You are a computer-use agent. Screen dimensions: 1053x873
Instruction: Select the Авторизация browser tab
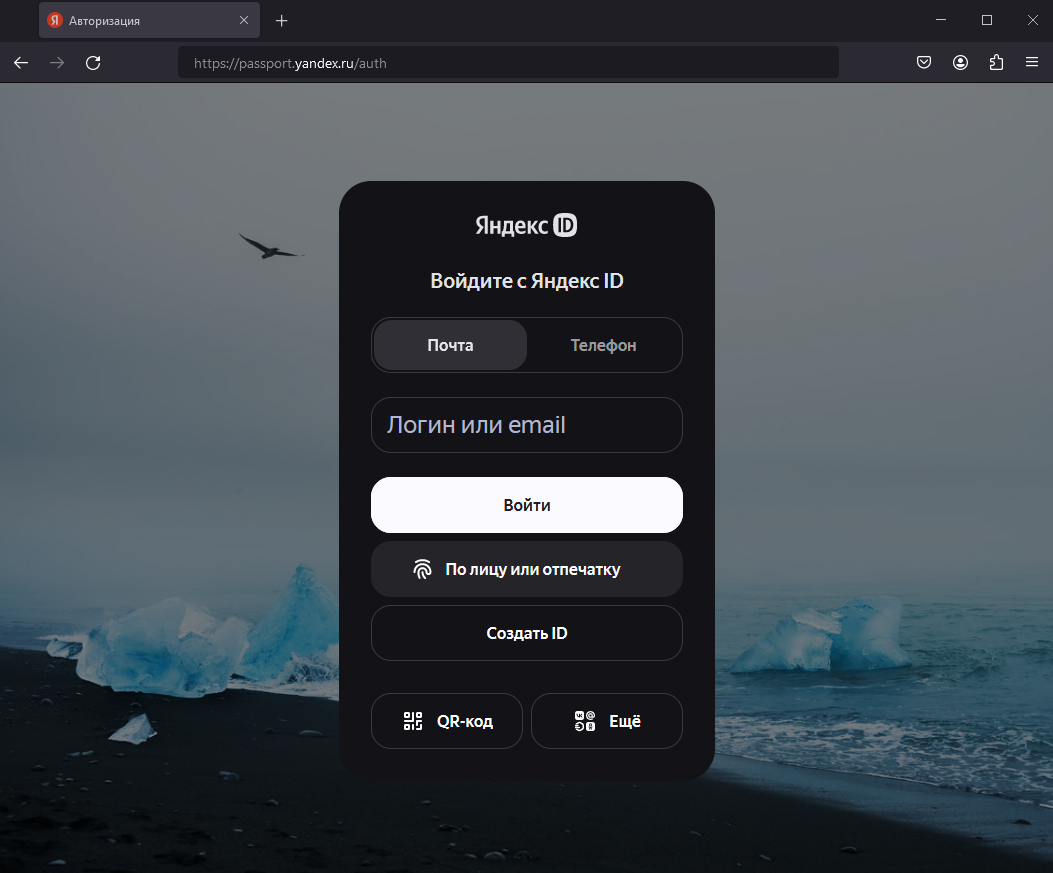tap(140, 20)
